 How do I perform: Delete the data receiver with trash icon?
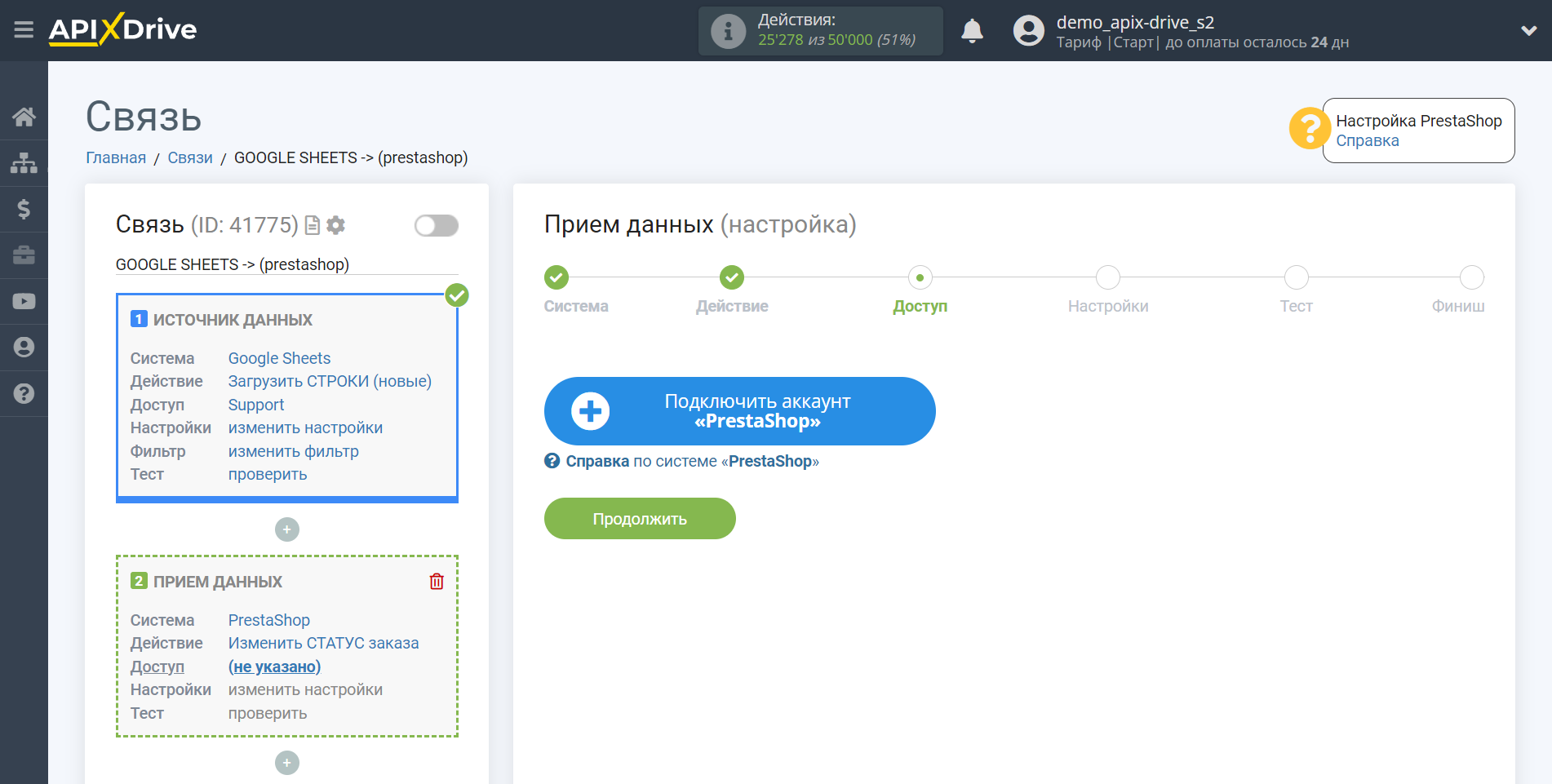[x=437, y=582]
